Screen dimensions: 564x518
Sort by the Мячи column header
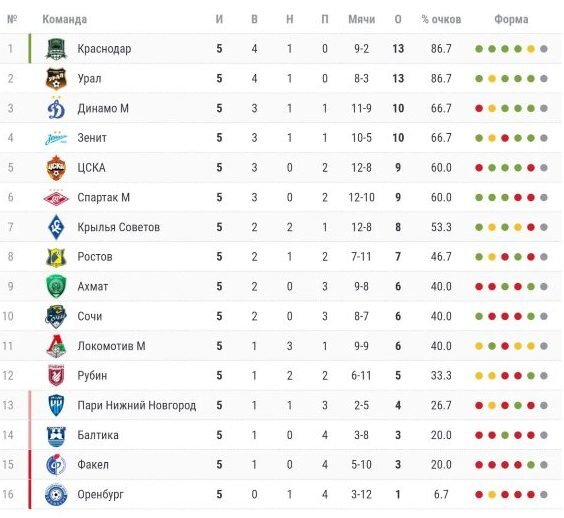point(361,19)
